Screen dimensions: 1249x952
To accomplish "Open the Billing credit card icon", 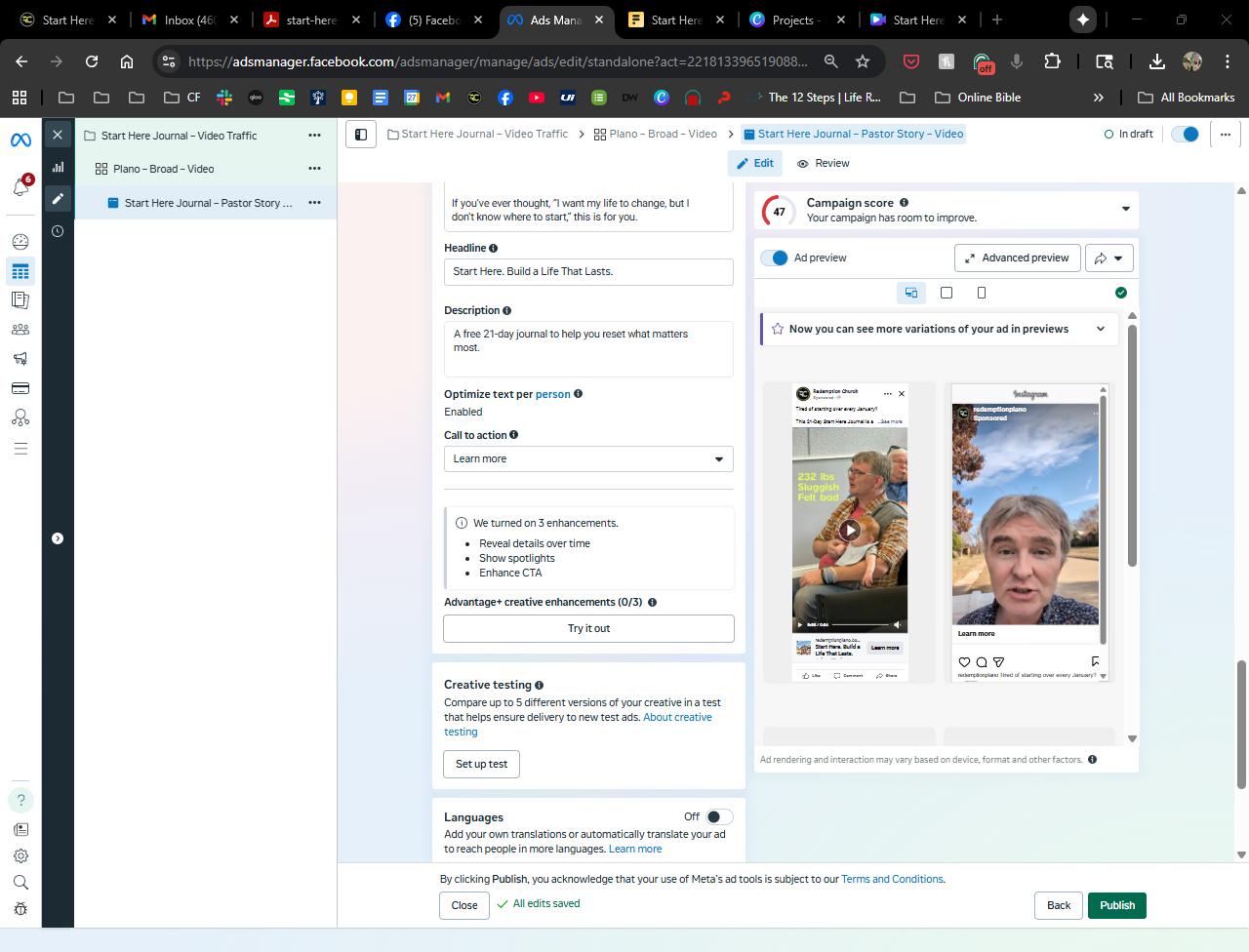I will 20,388.
